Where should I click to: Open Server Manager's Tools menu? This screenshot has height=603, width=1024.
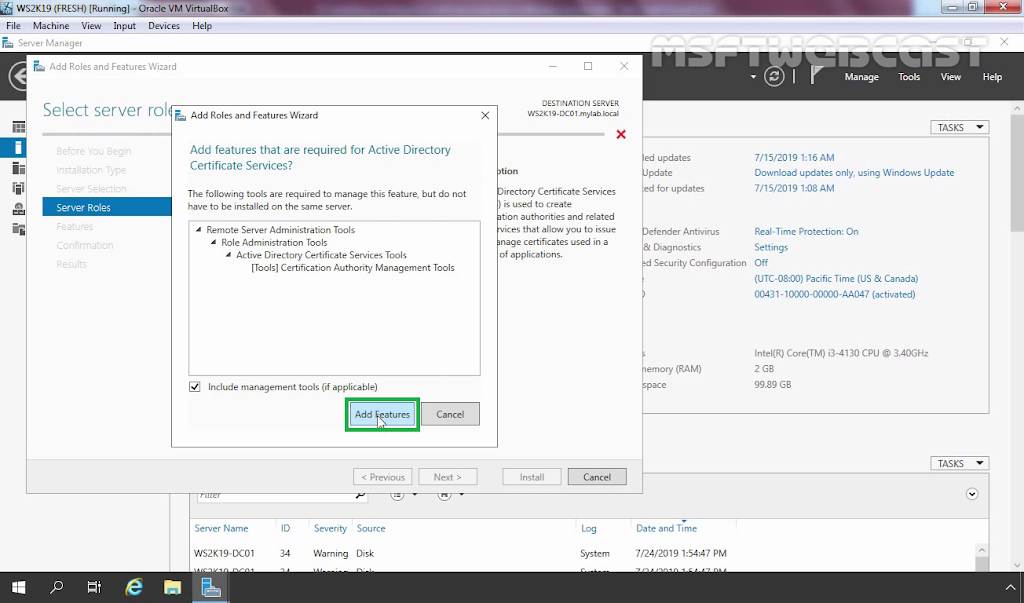[x=909, y=76]
